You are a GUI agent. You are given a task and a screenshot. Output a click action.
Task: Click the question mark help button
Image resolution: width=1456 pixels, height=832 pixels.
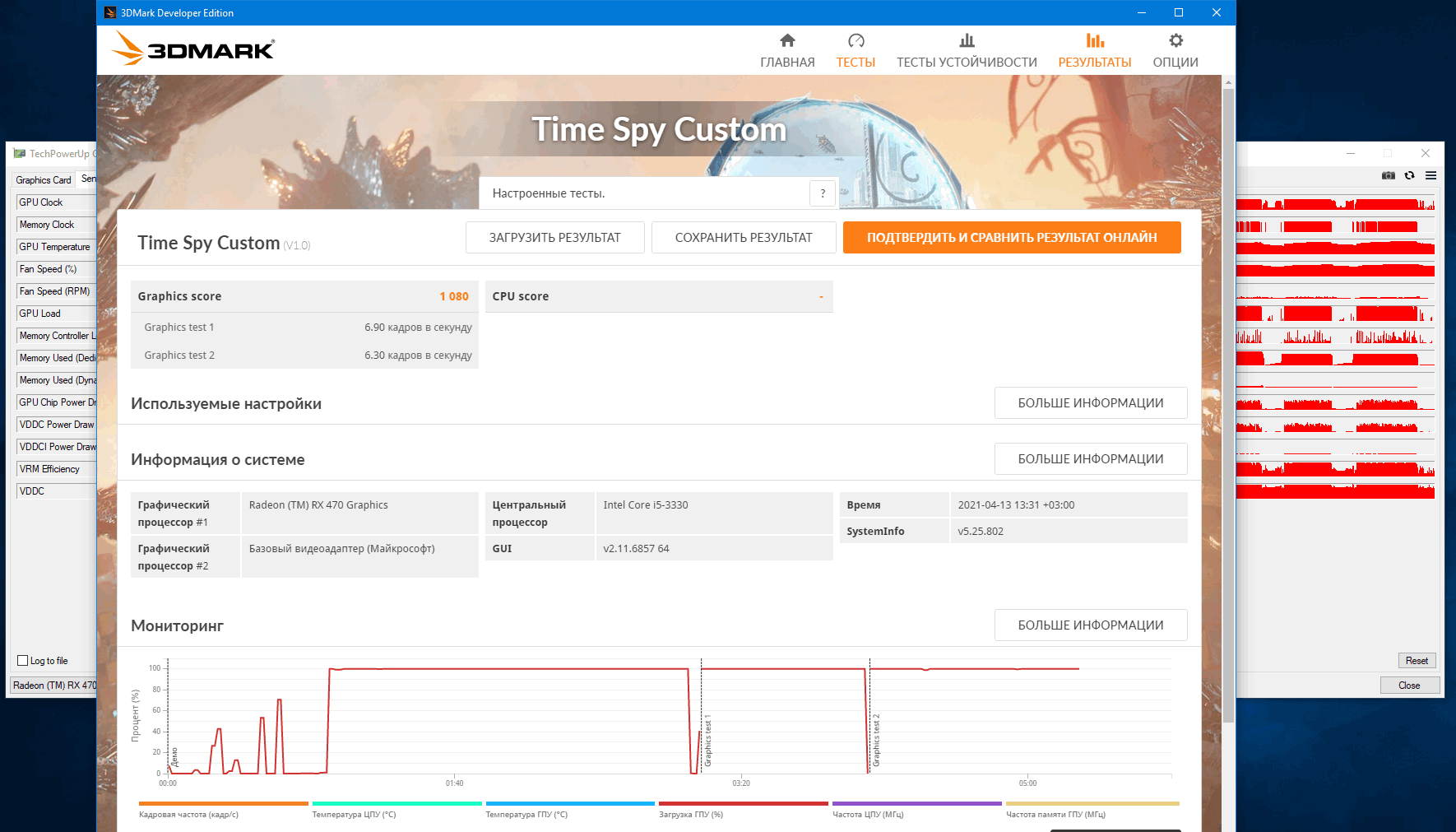823,193
